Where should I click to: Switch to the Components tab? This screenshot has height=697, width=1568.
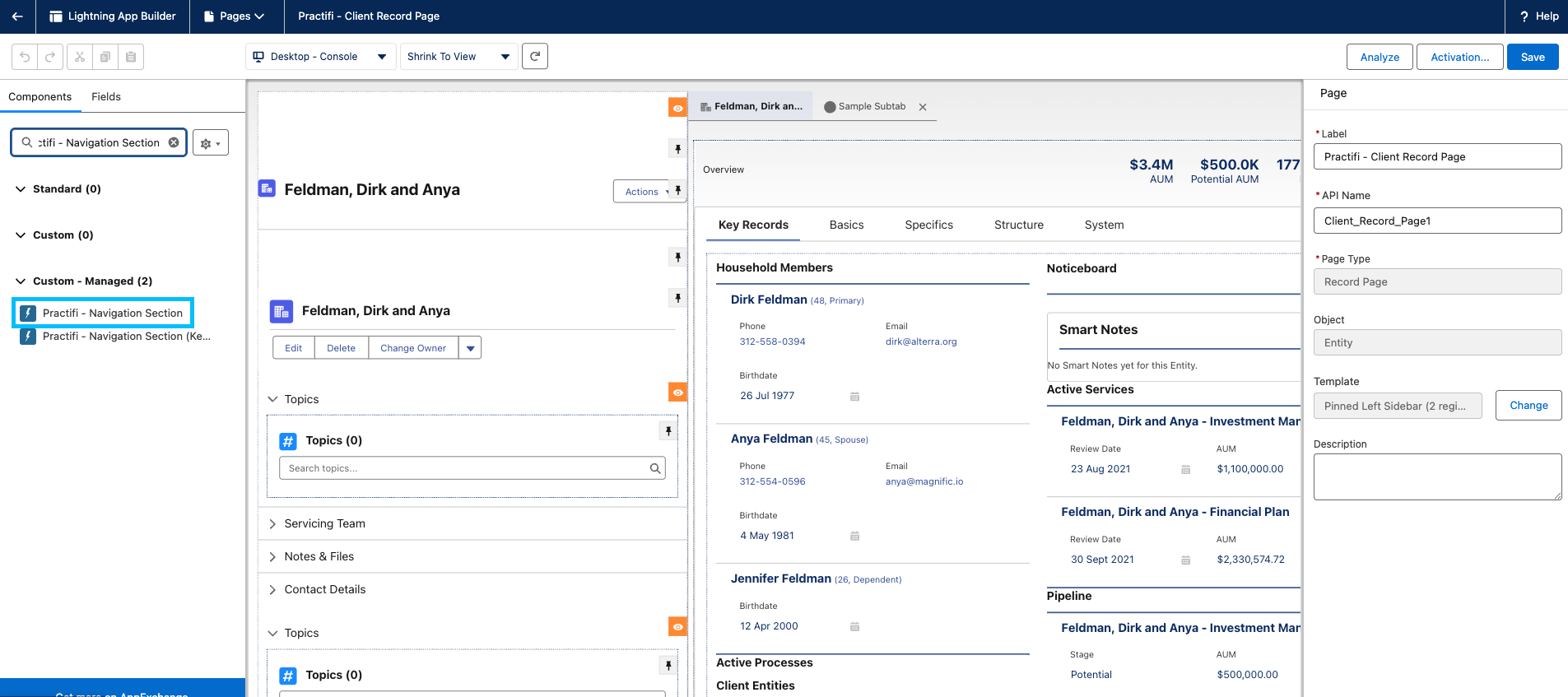(x=40, y=96)
